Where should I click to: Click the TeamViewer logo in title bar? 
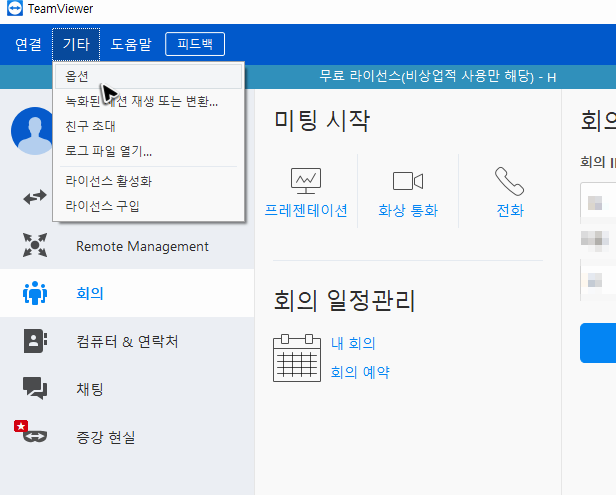coord(15,8)
